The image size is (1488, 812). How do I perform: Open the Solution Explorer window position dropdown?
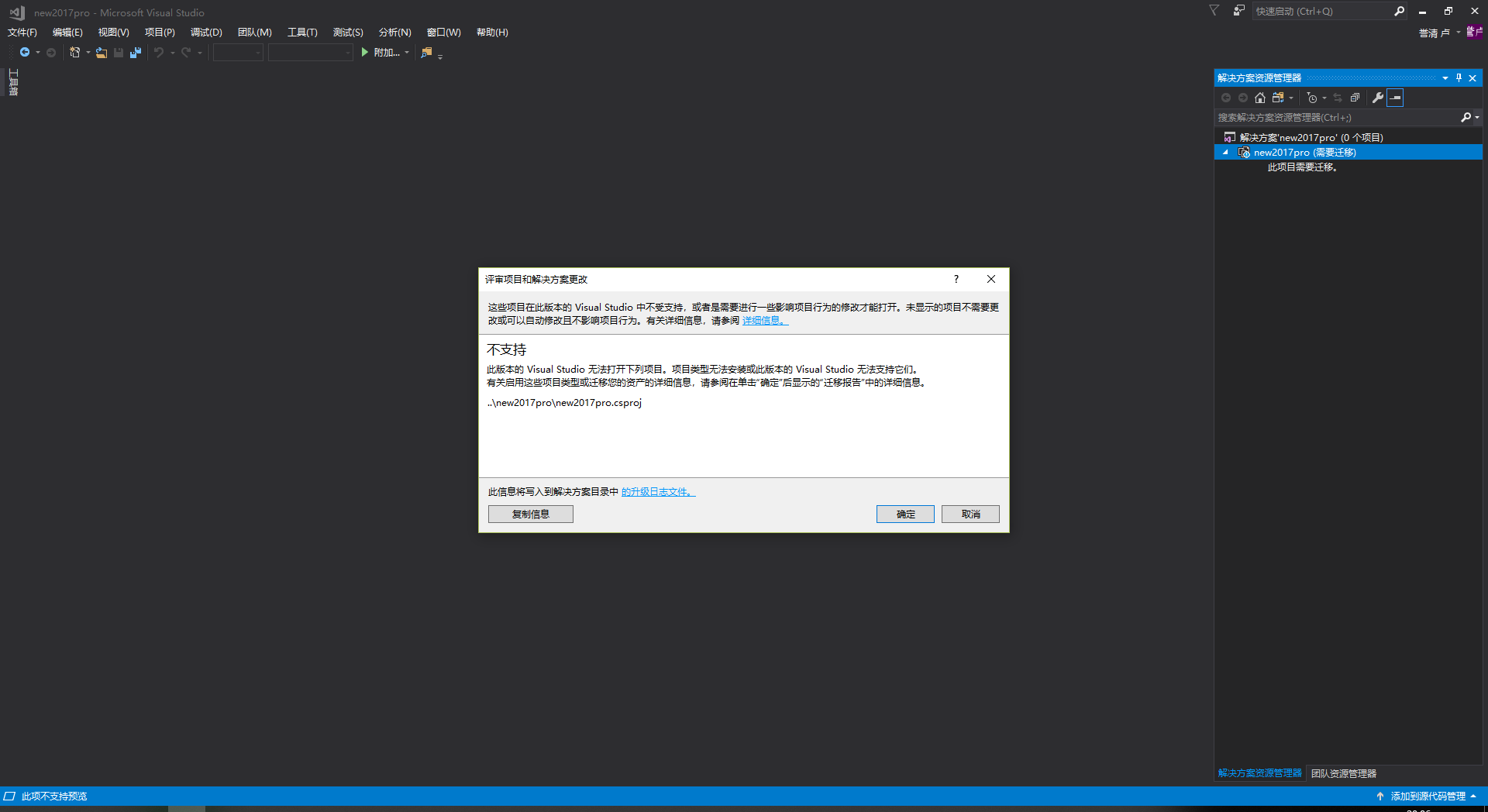tap(1445, 77)
